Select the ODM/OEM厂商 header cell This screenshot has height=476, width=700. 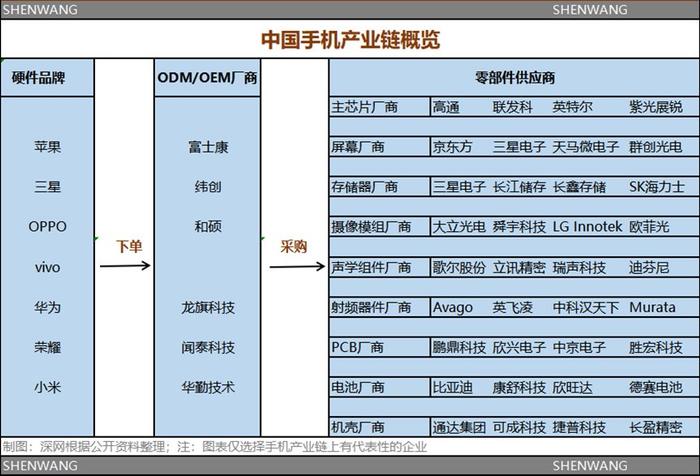207,78
